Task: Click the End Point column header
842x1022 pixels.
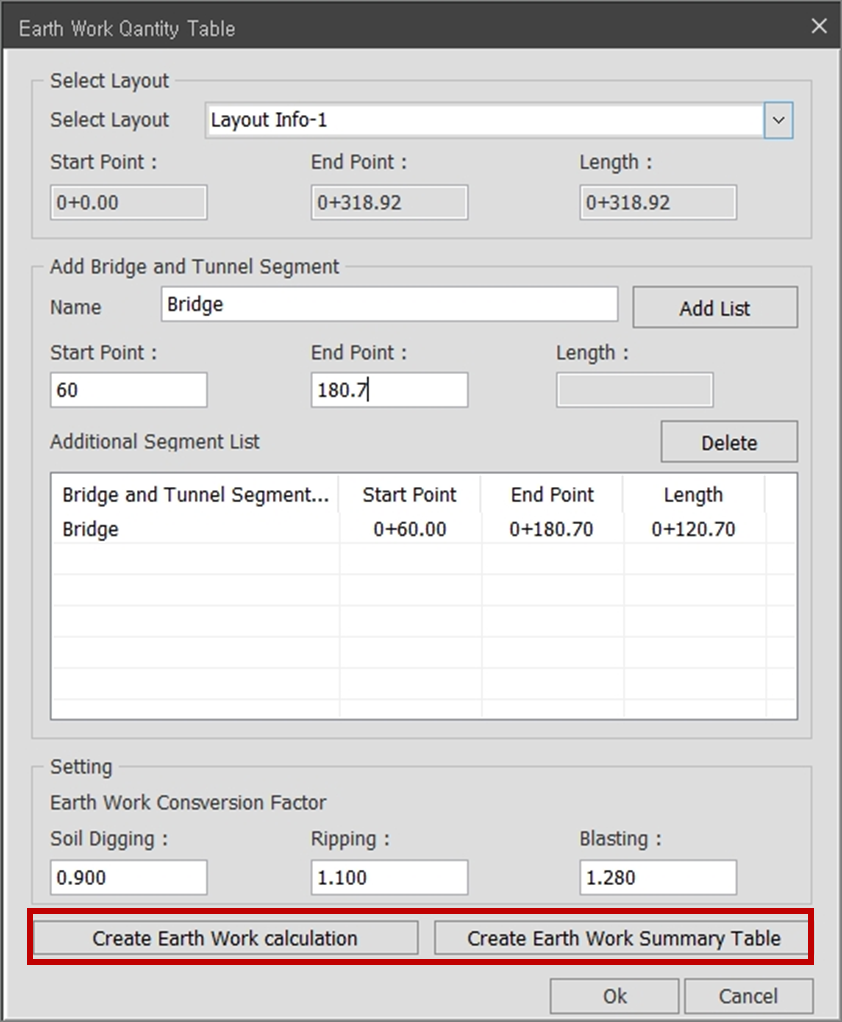Action: tap(552, 495)
